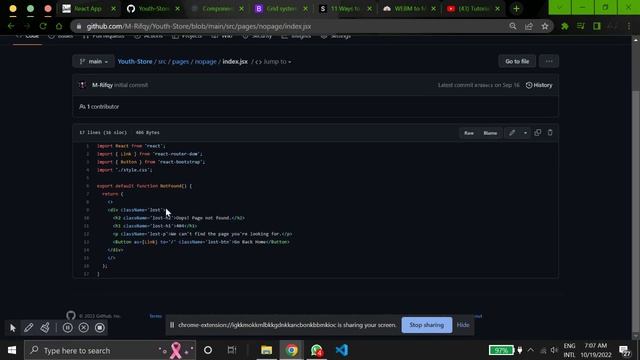Open the zoom magnifier icon in address bar
This screenshot has height=360, width=640.
pos(513,26)
